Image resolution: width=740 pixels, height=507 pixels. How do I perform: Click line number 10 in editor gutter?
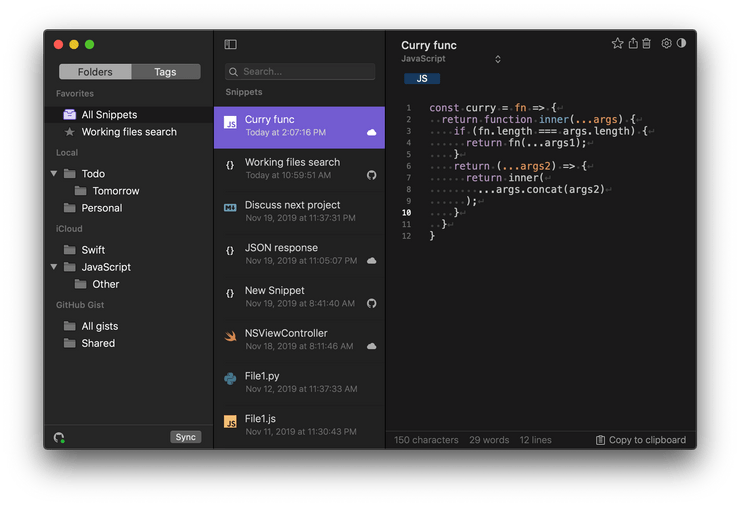[x=406, y=212]
